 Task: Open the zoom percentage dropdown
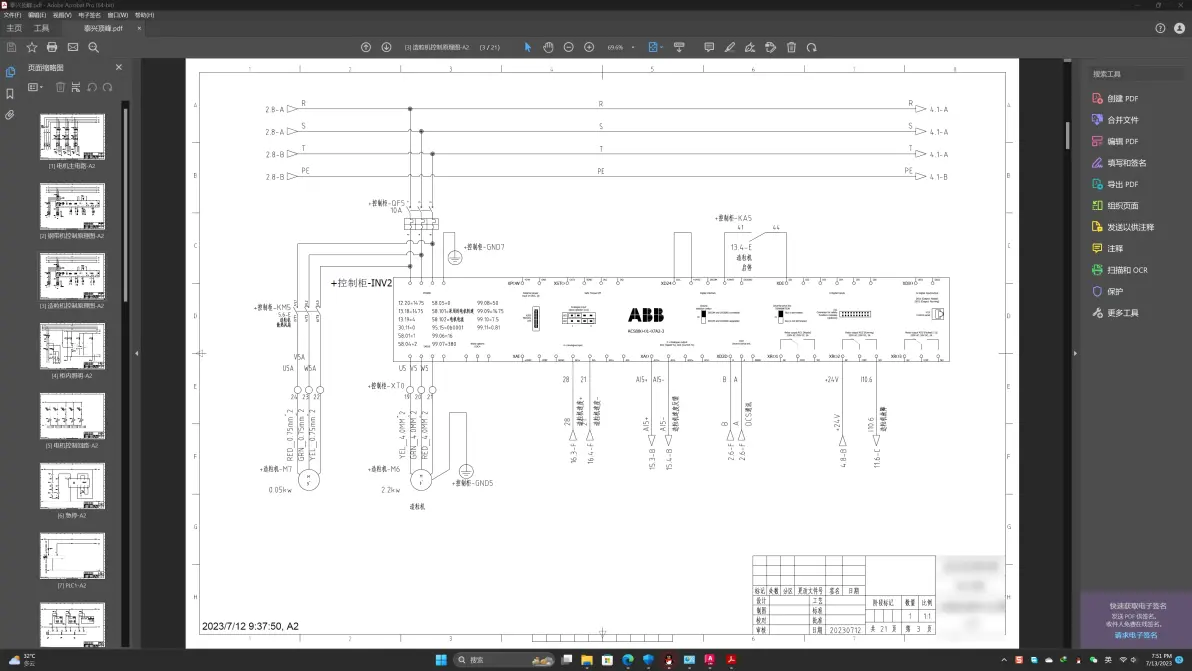(632, 47)
